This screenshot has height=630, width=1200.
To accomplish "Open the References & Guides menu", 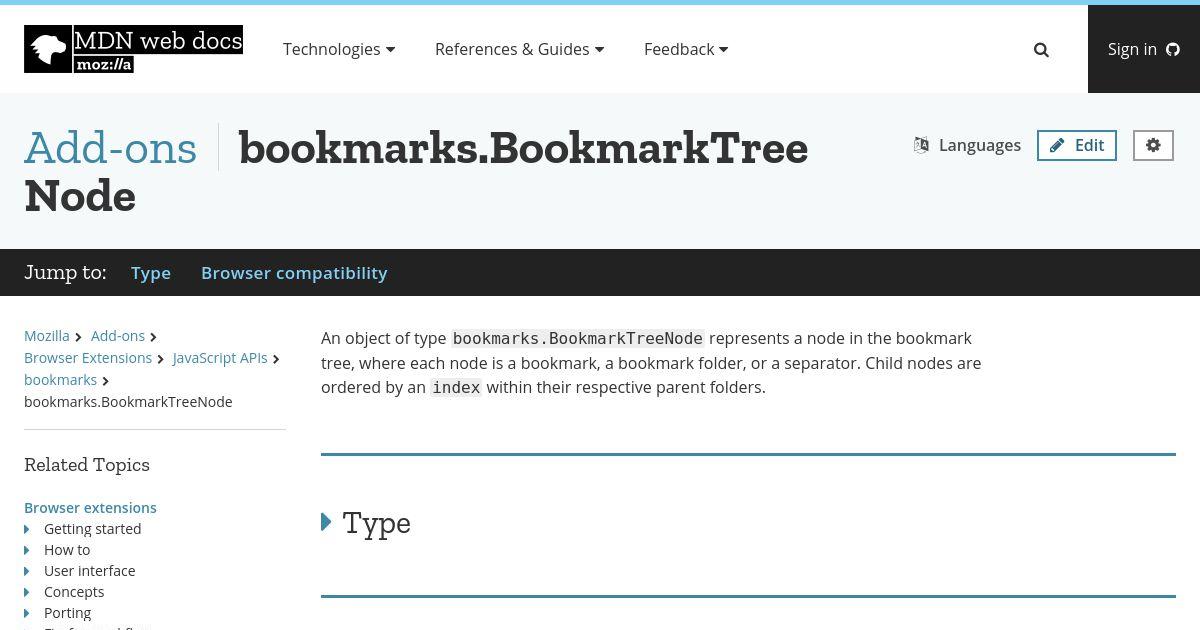I will coord(519,49).
